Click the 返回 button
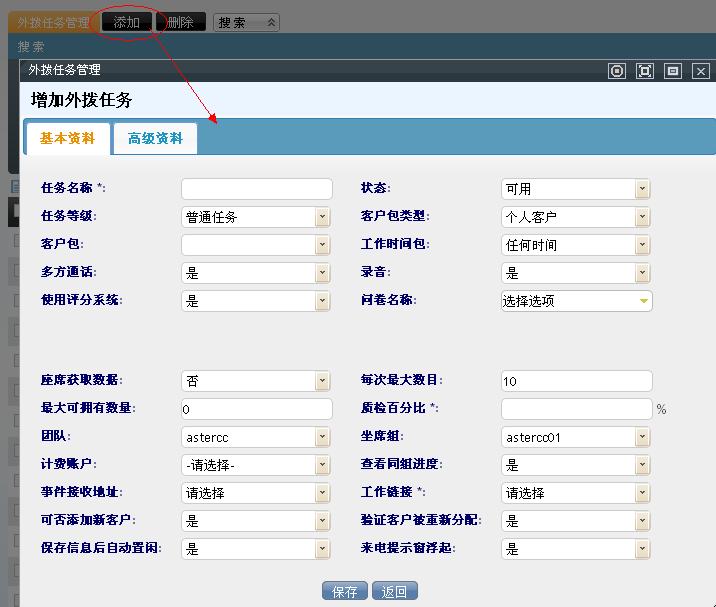 tap(395, 591)
